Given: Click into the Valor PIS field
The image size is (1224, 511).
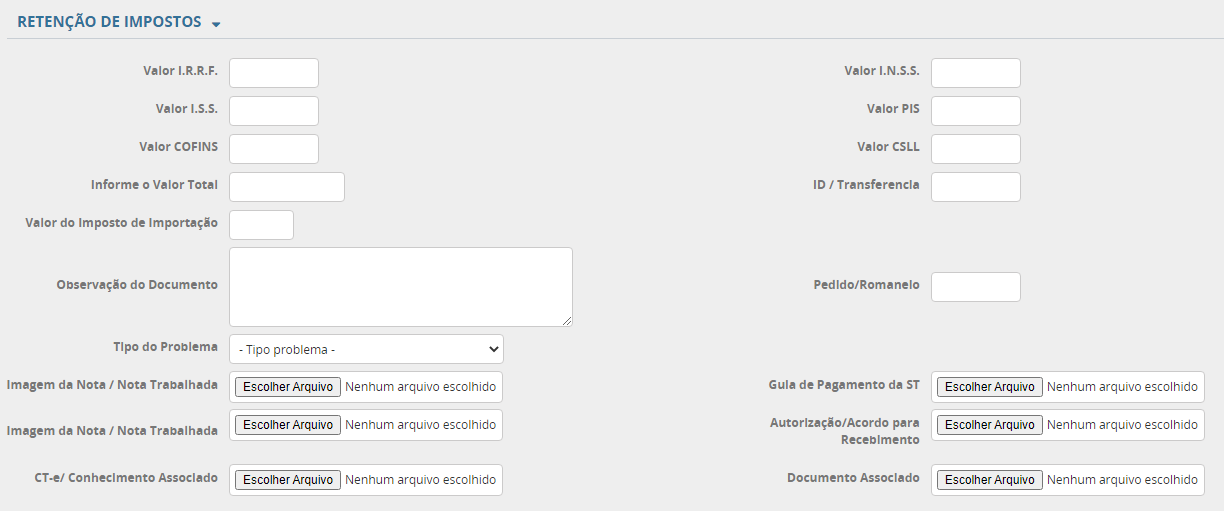Looking at the screenshot, I should [975, 111].
